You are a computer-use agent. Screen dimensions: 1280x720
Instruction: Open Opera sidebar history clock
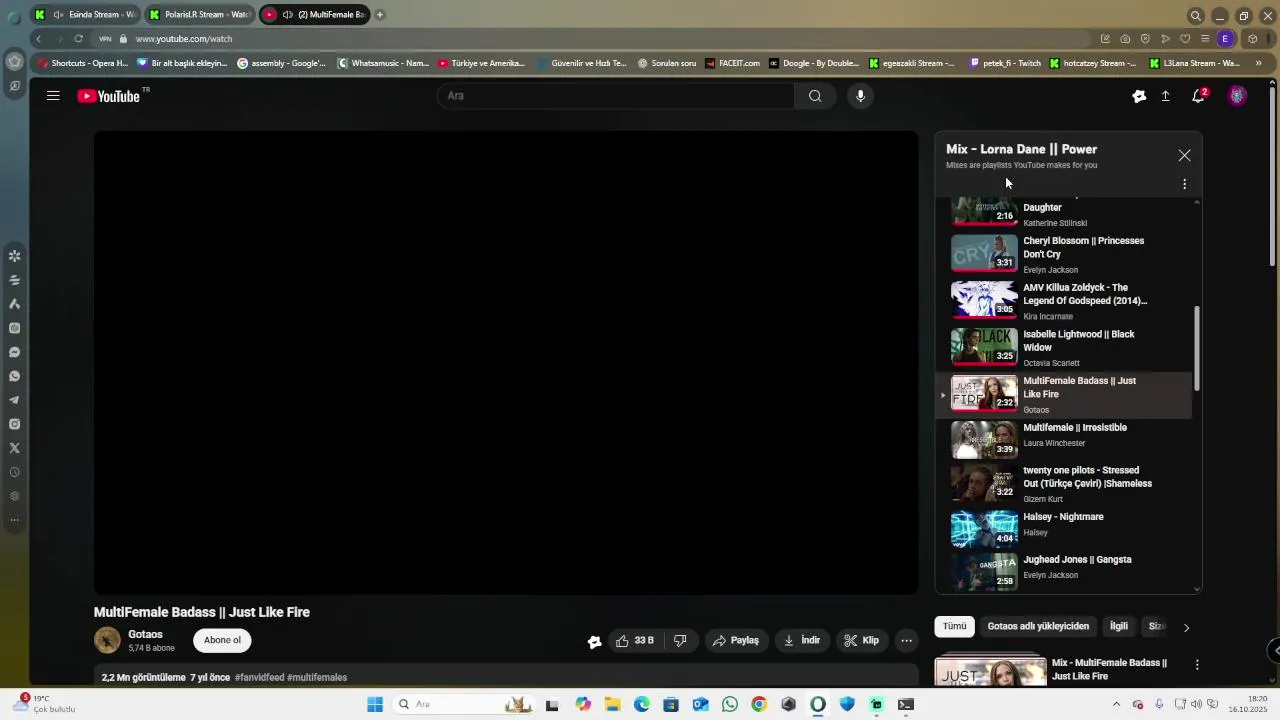(x=15, y=472)
